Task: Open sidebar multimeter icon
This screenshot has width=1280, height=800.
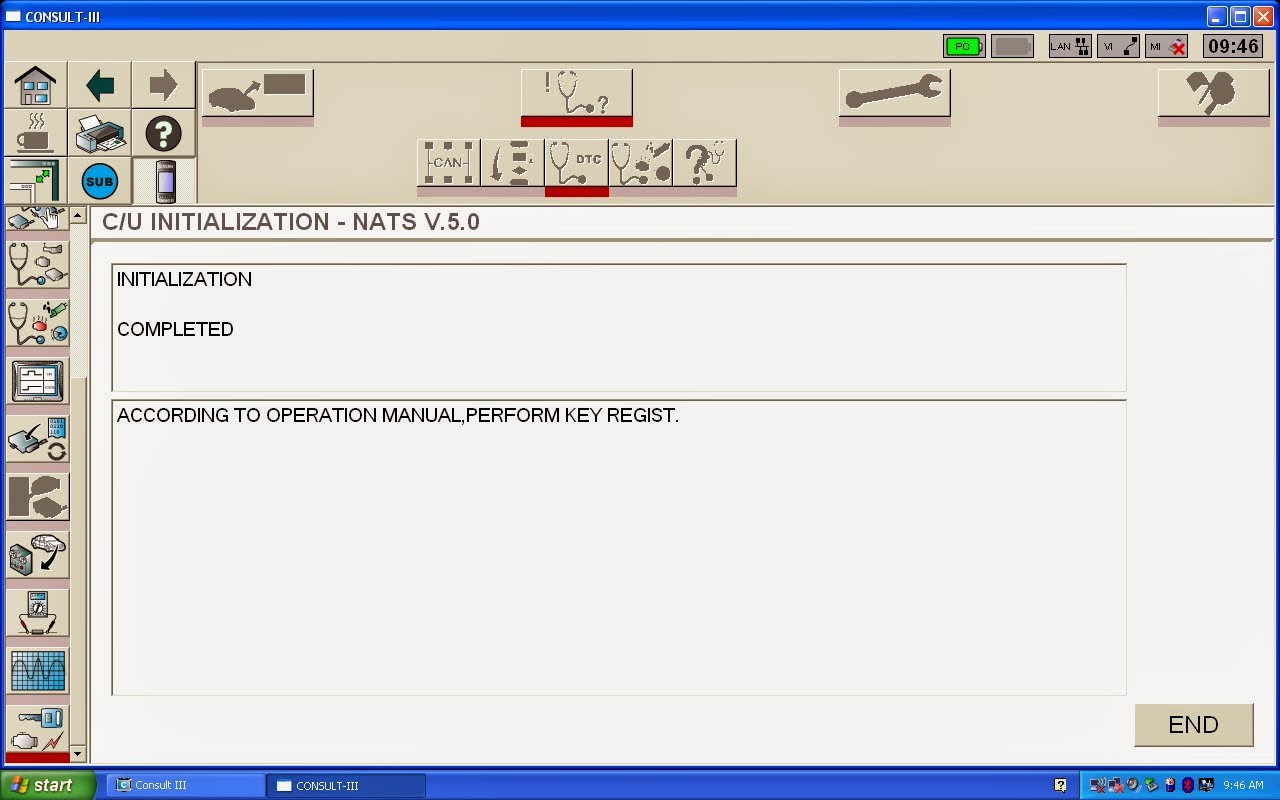Action: pyautogui.click(x=37, y=613)
